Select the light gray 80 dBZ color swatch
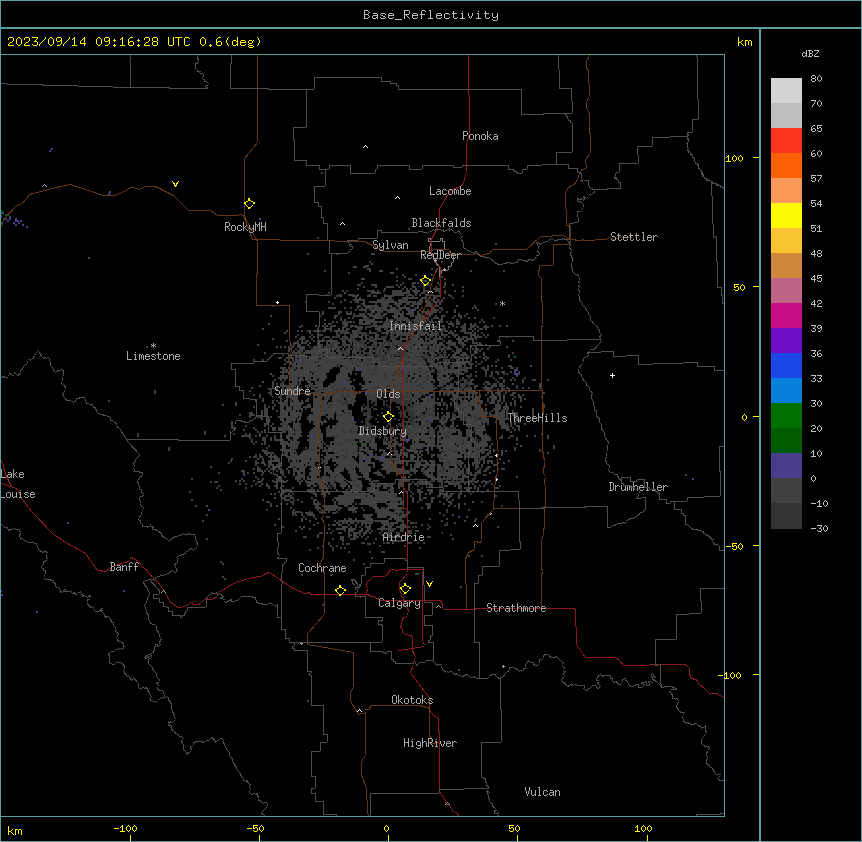 pos(786,91)
